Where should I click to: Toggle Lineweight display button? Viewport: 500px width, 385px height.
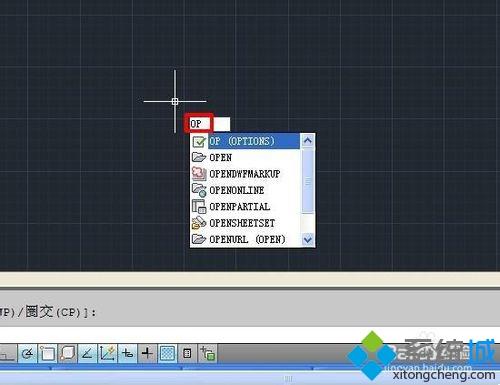click(147, 354)
